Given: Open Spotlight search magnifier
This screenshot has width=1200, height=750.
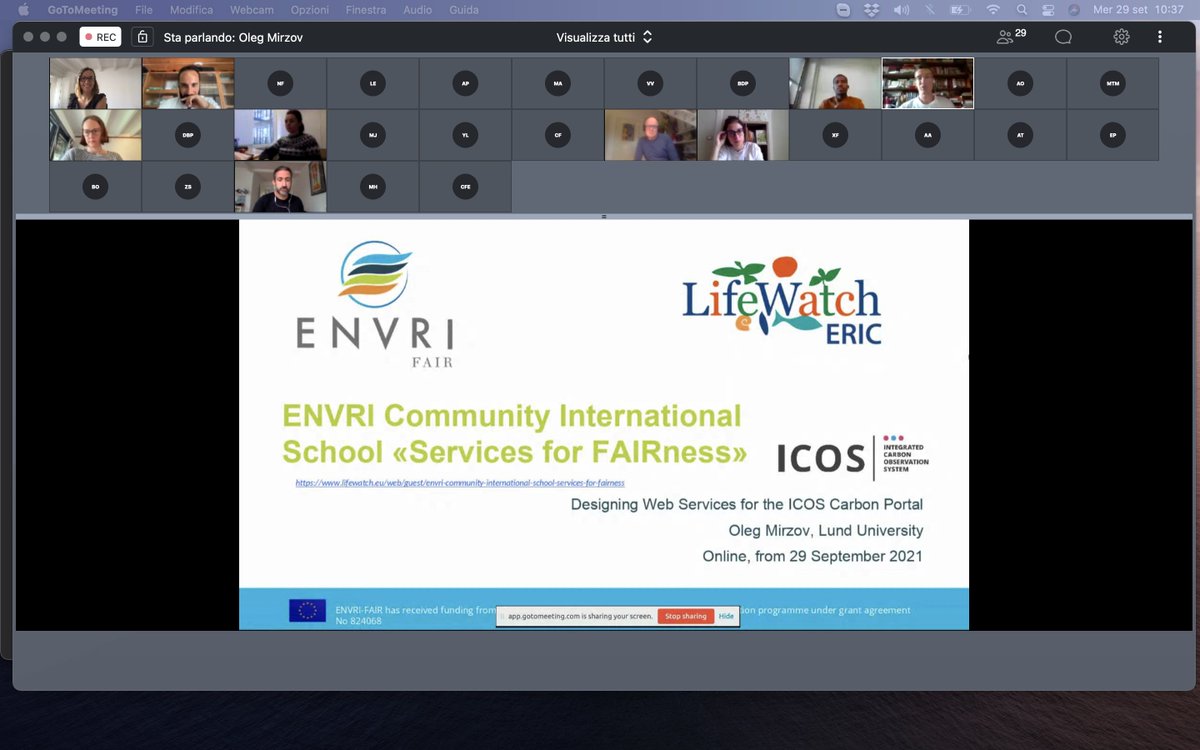Looking at the screenshot, I should click(x=1021, y=10).
